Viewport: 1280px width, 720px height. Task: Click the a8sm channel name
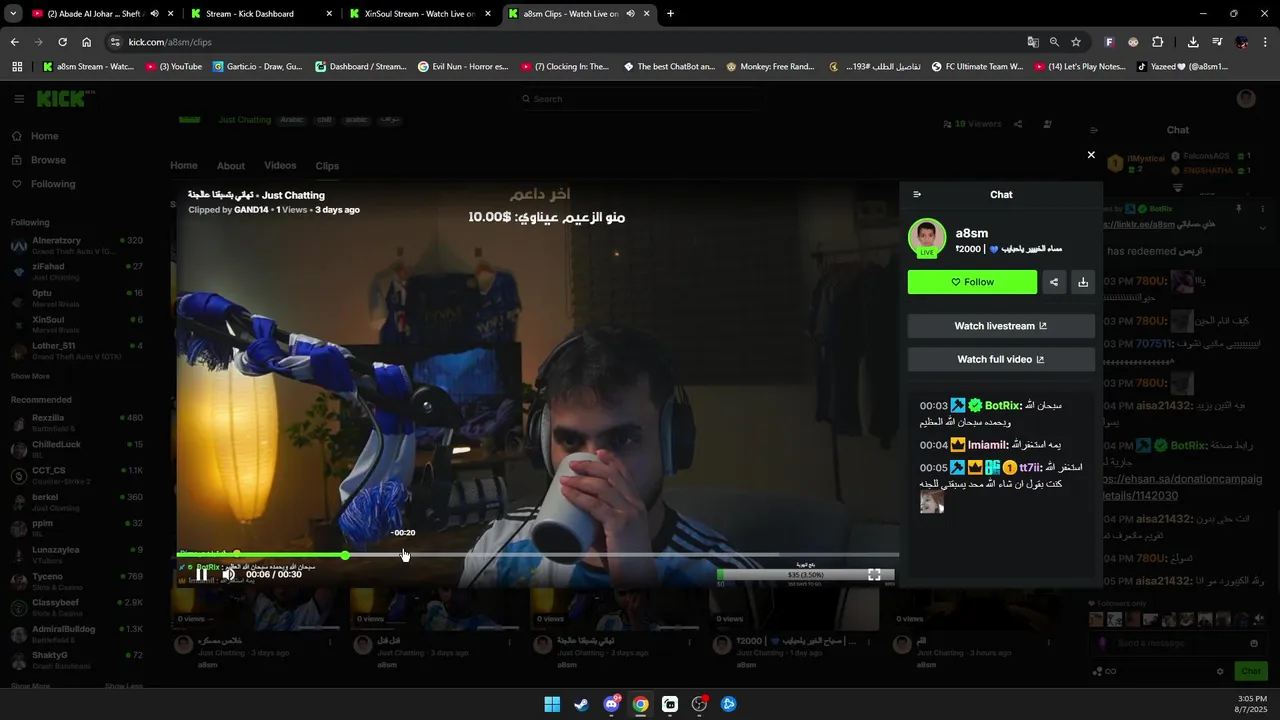tap(972, 233)
